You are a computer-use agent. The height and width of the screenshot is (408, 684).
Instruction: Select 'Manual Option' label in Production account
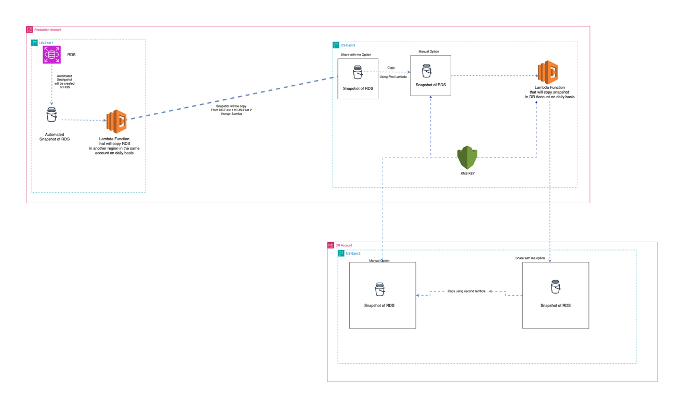429,51
